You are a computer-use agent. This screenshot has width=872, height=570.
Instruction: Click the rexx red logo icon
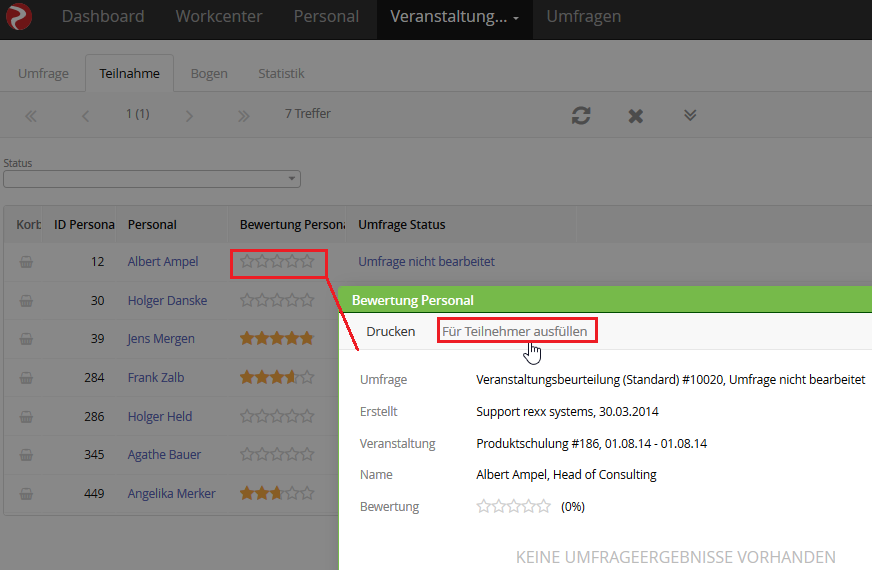pos(19,17)
